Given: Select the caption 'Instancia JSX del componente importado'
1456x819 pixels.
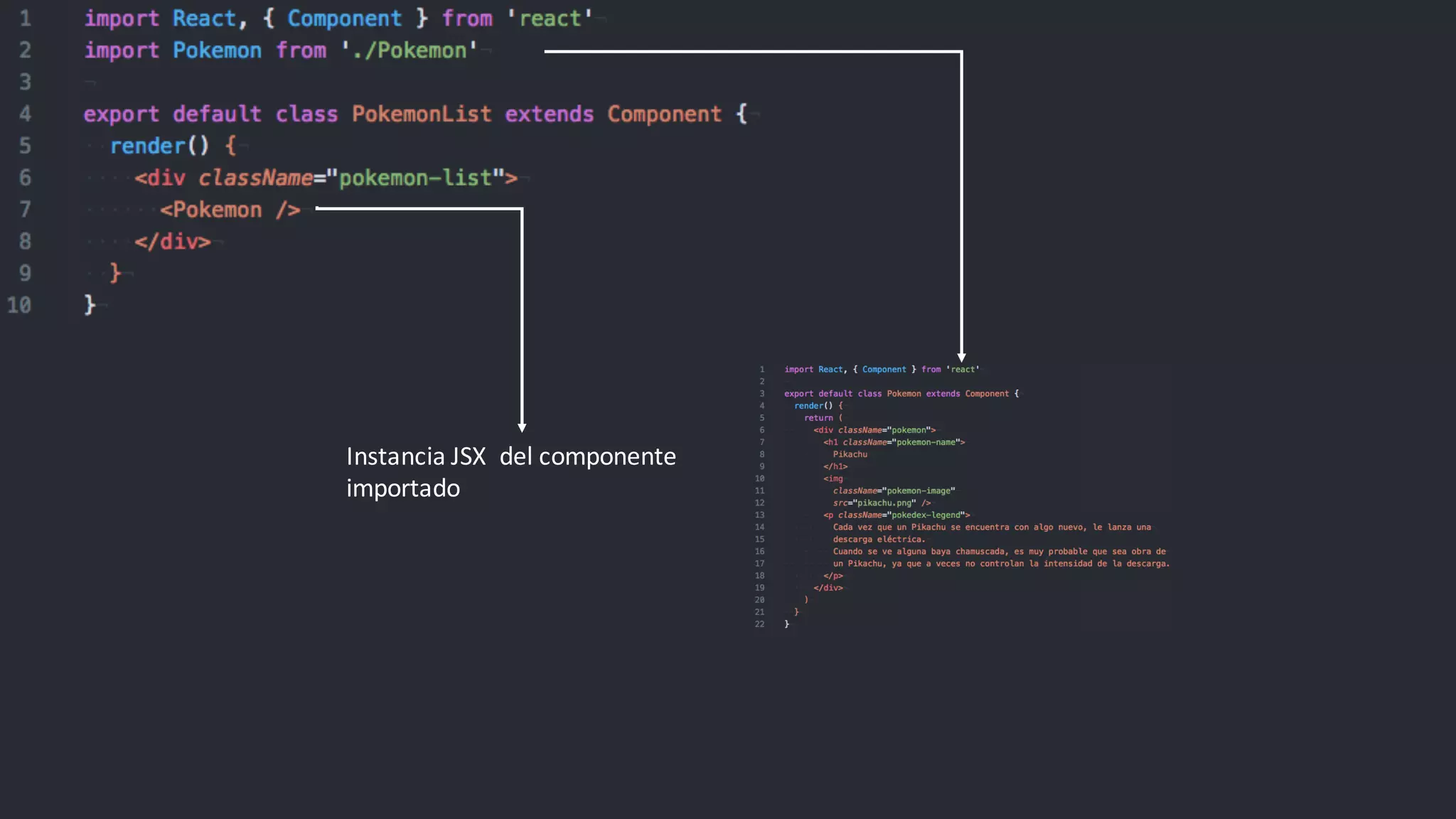Looking at the screenshot, I should (511, 472).
